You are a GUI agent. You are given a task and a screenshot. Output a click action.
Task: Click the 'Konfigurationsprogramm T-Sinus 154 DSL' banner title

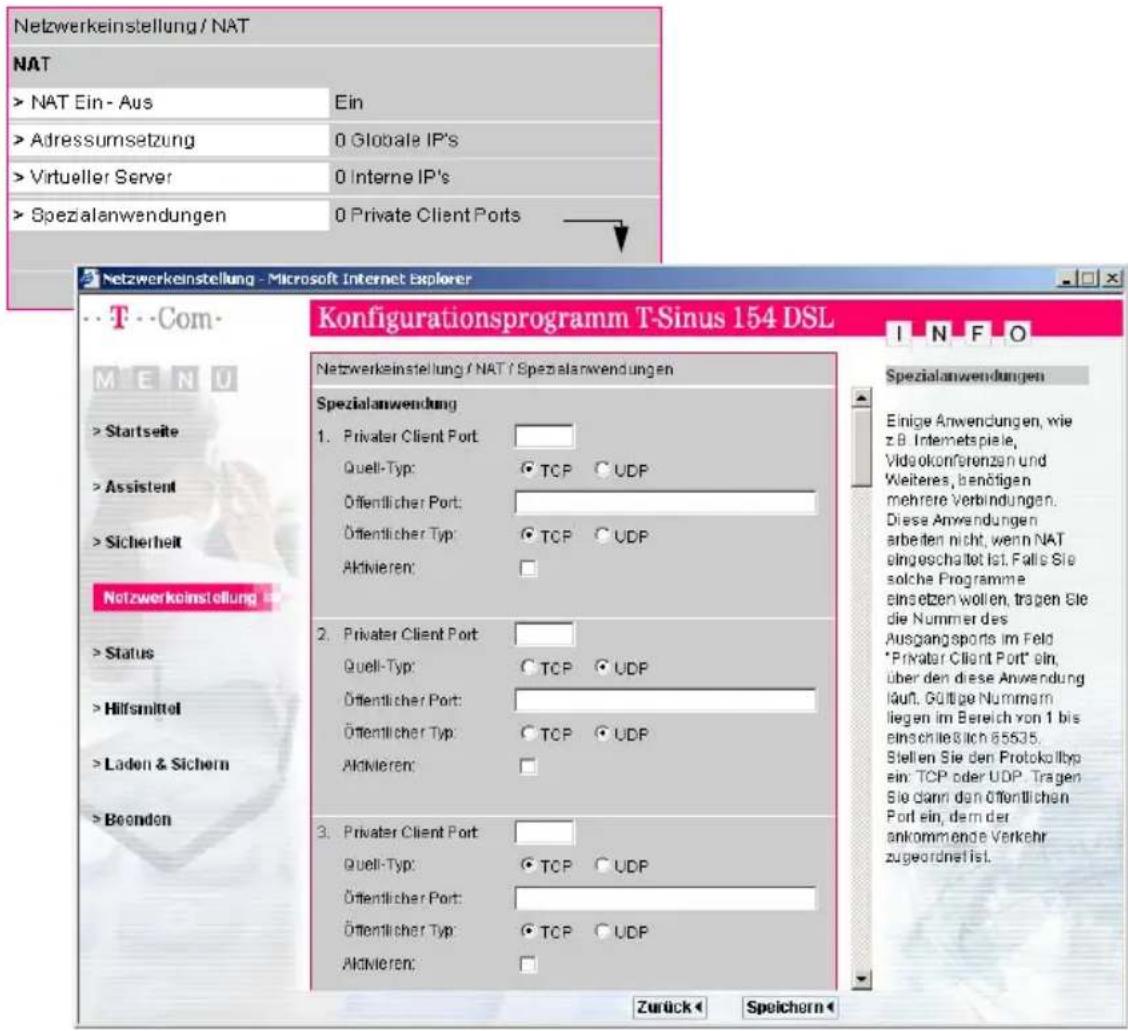(x=576, y=318)
